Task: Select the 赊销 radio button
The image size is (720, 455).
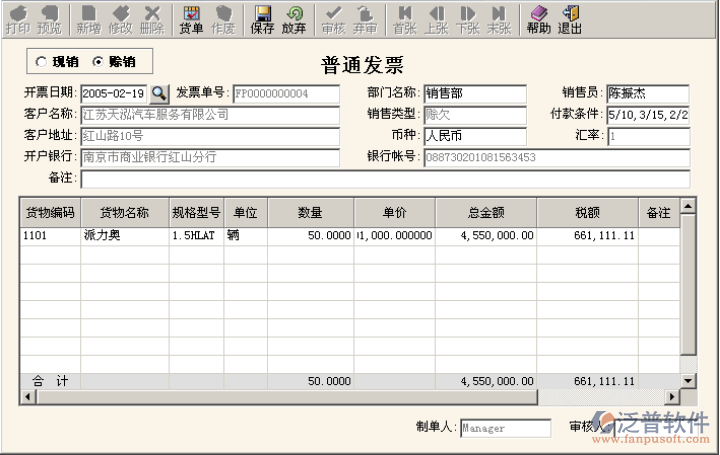Action: click(98, 61)
